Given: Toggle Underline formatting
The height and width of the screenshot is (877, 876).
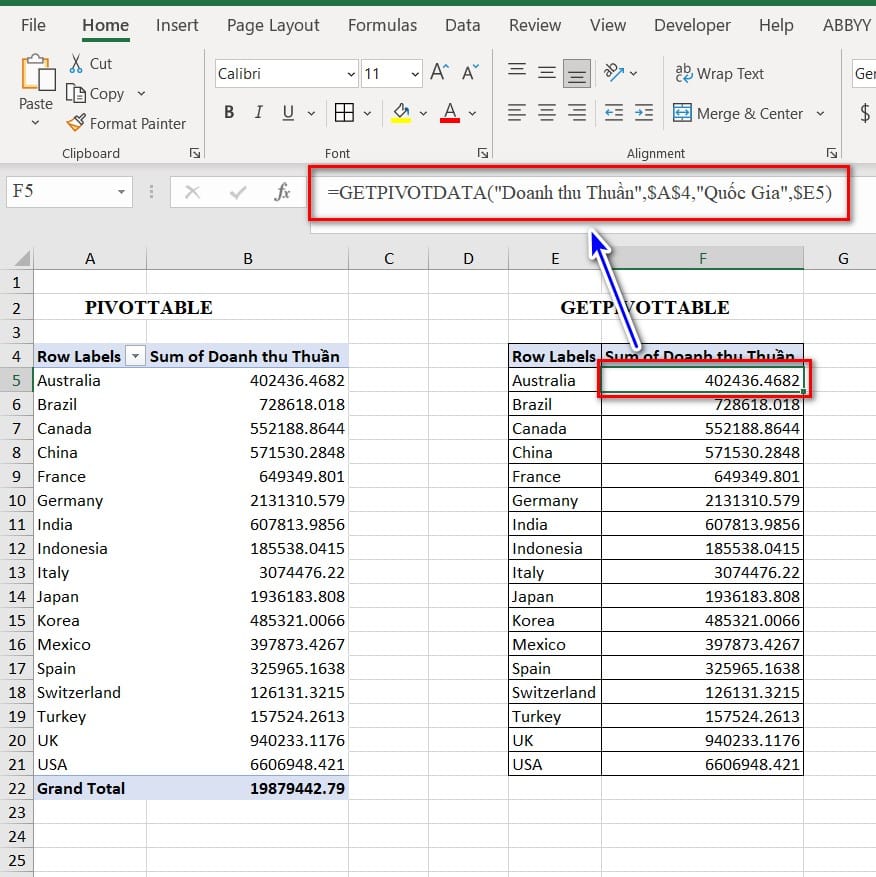Looking at the screenshot, I should [x=288, y=113].
